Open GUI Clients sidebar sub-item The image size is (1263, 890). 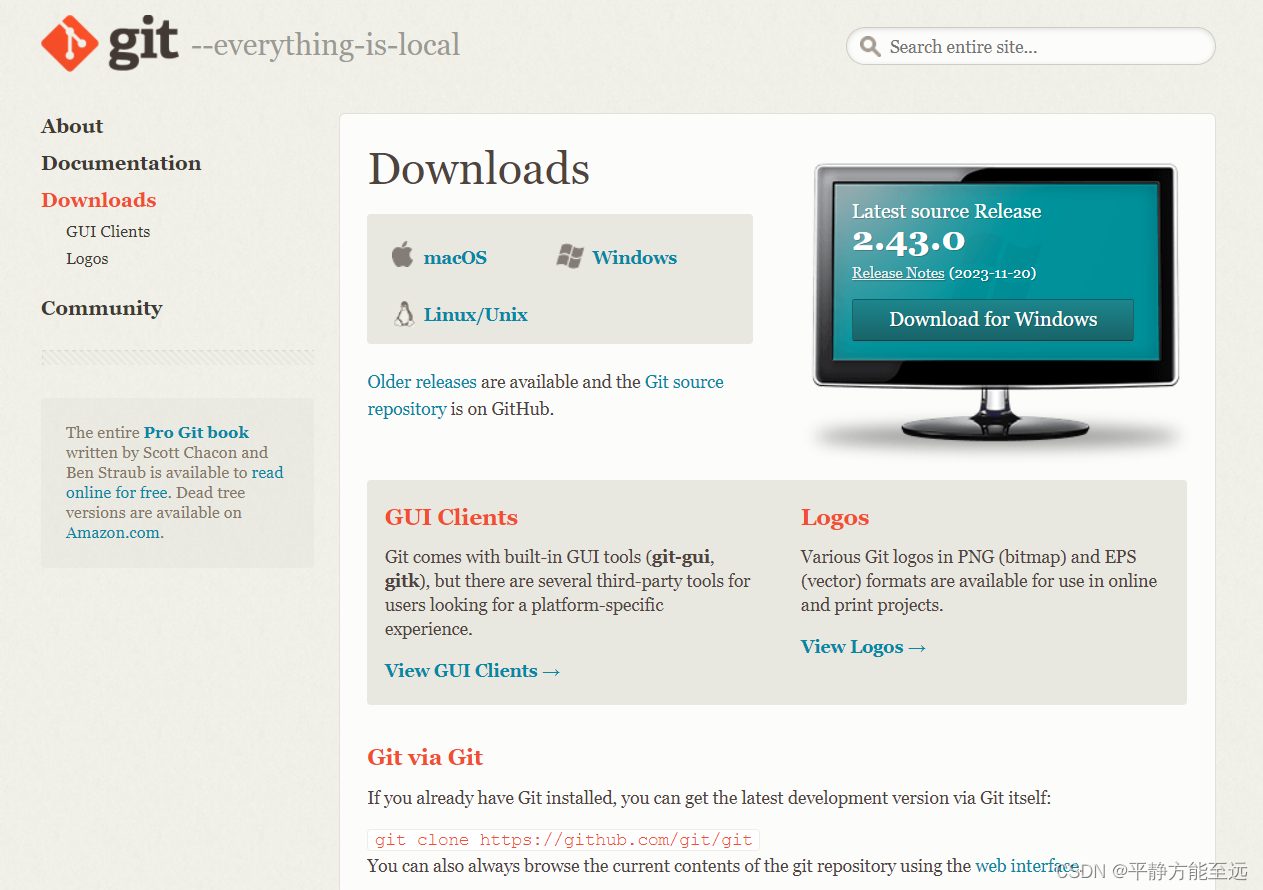click(x=108, y=231)
